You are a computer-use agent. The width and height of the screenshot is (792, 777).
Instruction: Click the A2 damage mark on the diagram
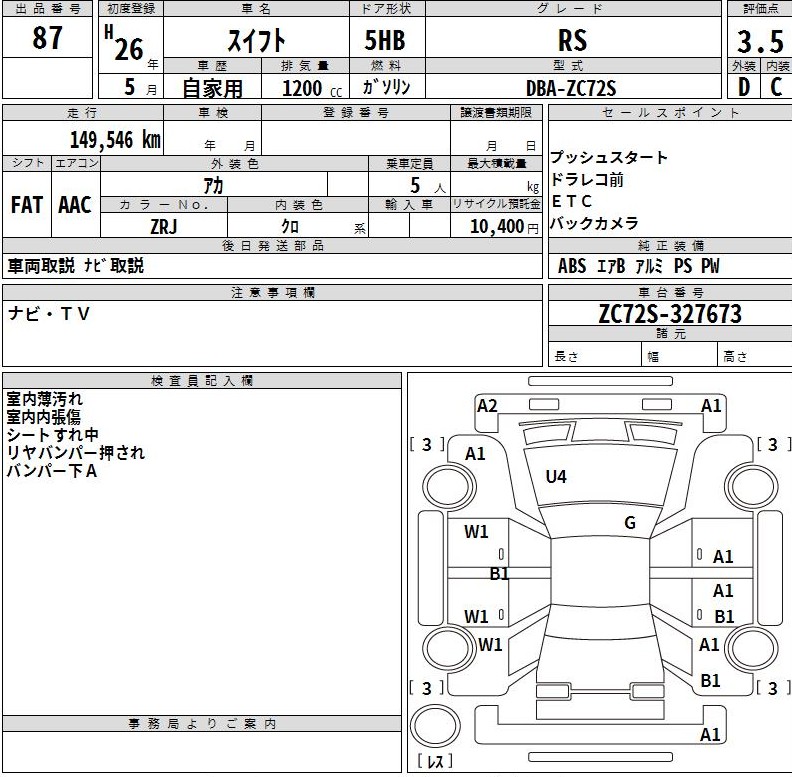[487, 406]
